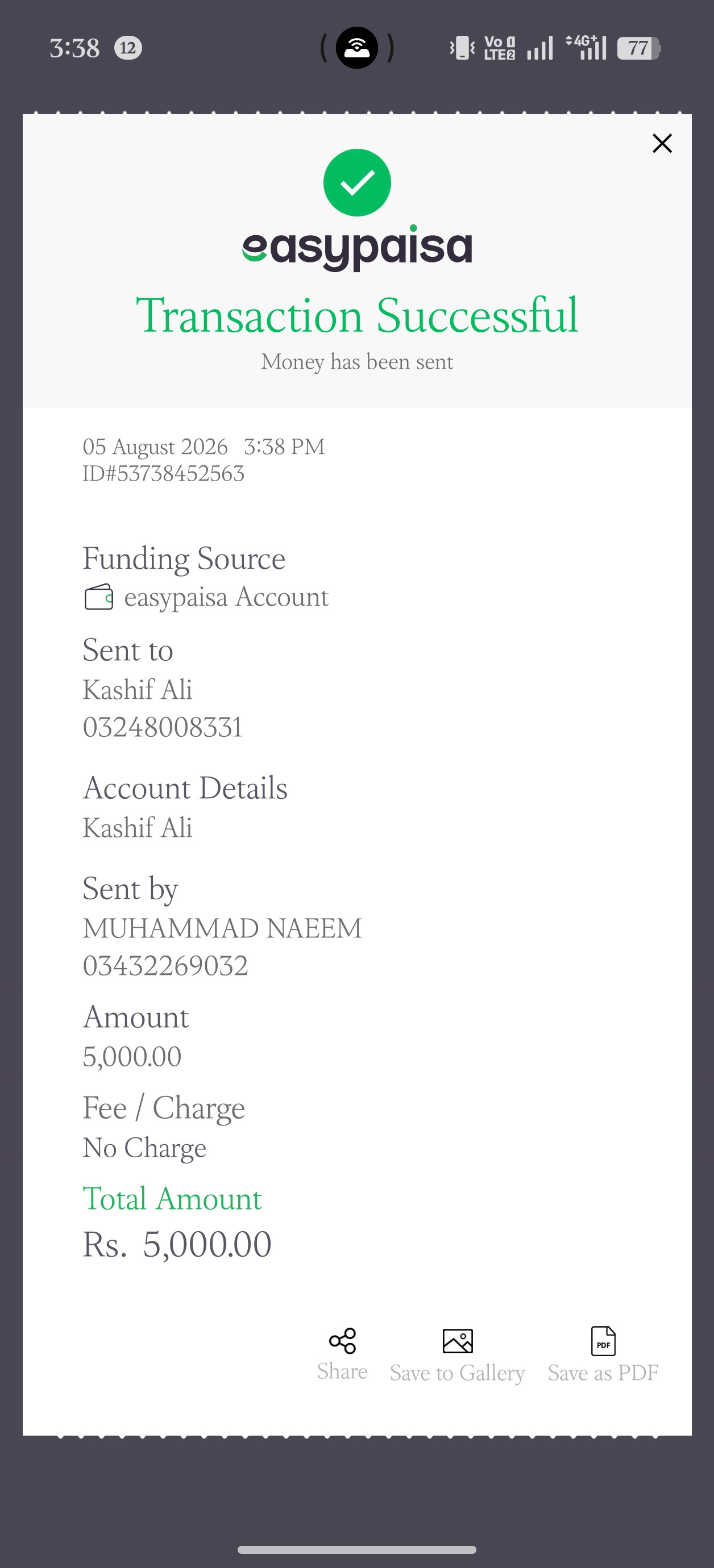Tap the Share icon
The width and height of the screenshot is (714, 1568).
342,1341
